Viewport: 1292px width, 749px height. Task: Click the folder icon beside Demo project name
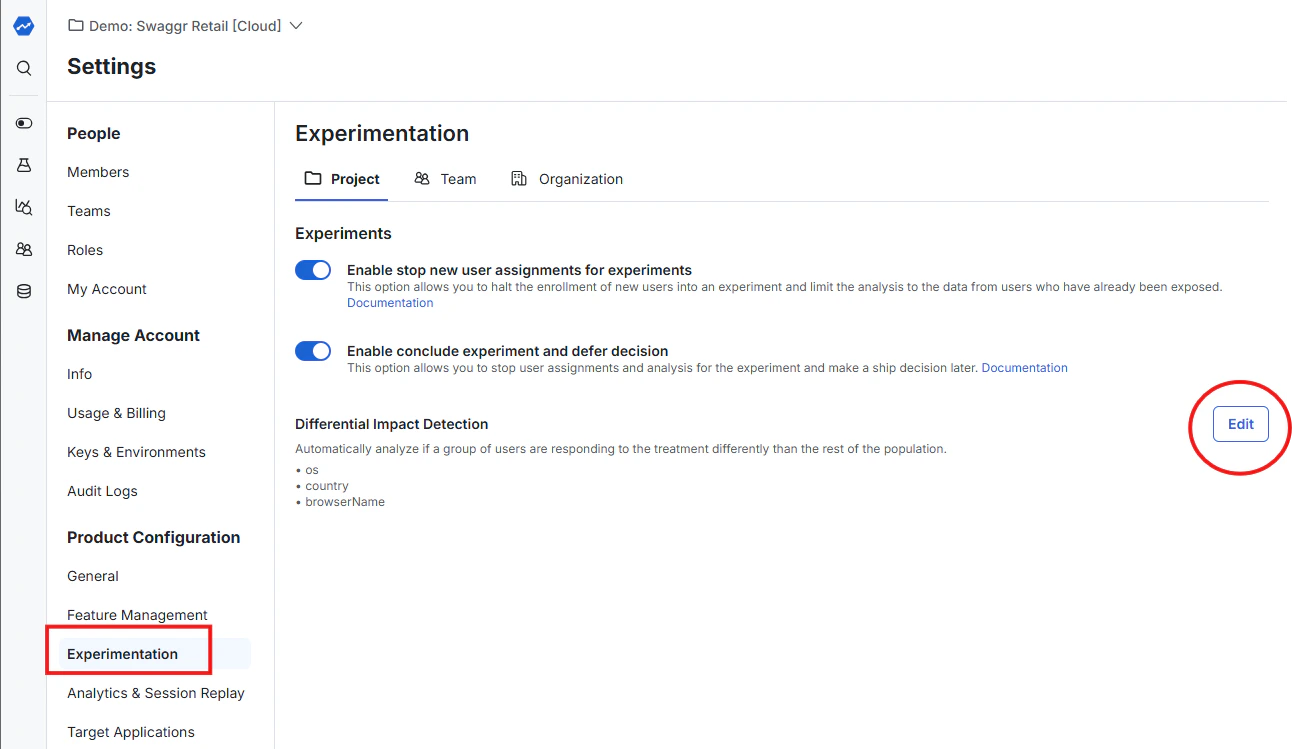tap(76, 27)
